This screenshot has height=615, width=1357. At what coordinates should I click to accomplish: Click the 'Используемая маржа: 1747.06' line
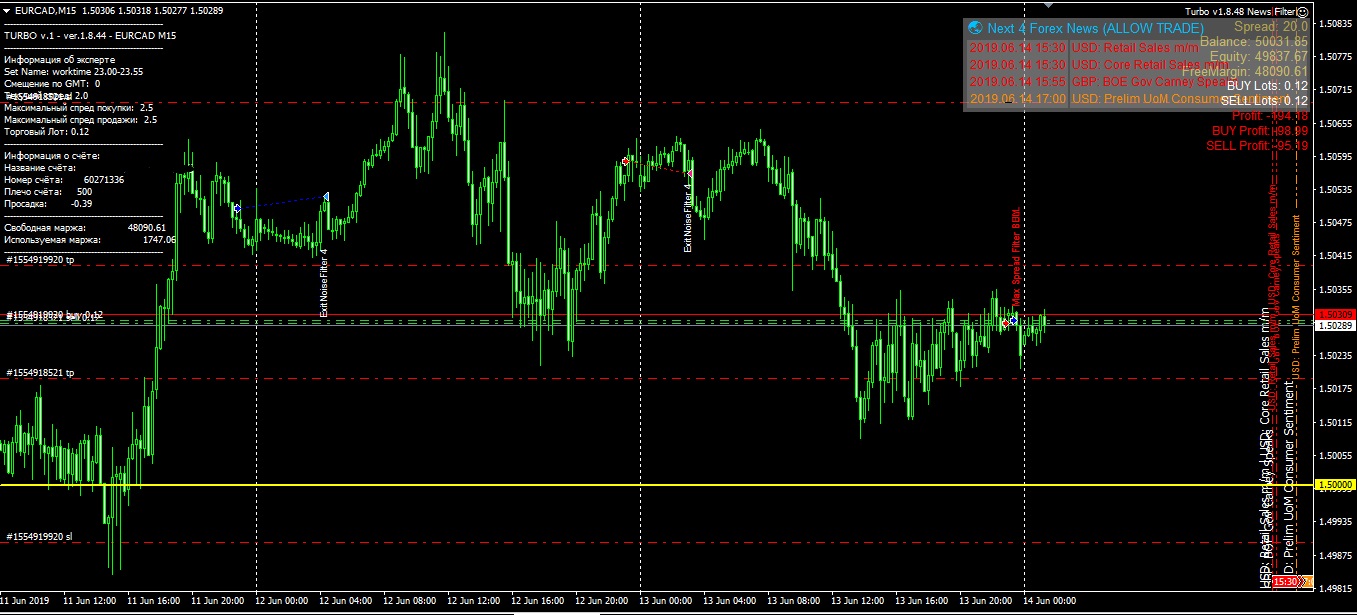coord(90,240)
